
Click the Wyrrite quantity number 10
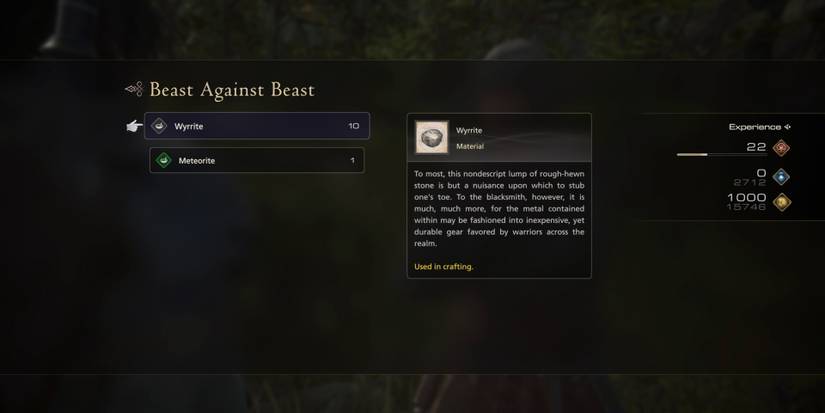pyautogui.click(x=354, y=126)
